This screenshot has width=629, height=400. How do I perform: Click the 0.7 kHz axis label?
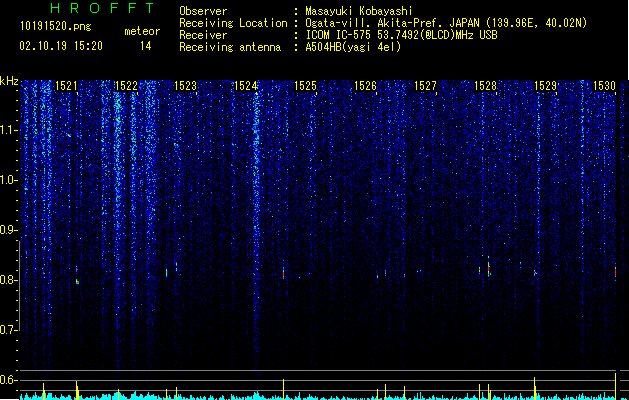9,330
